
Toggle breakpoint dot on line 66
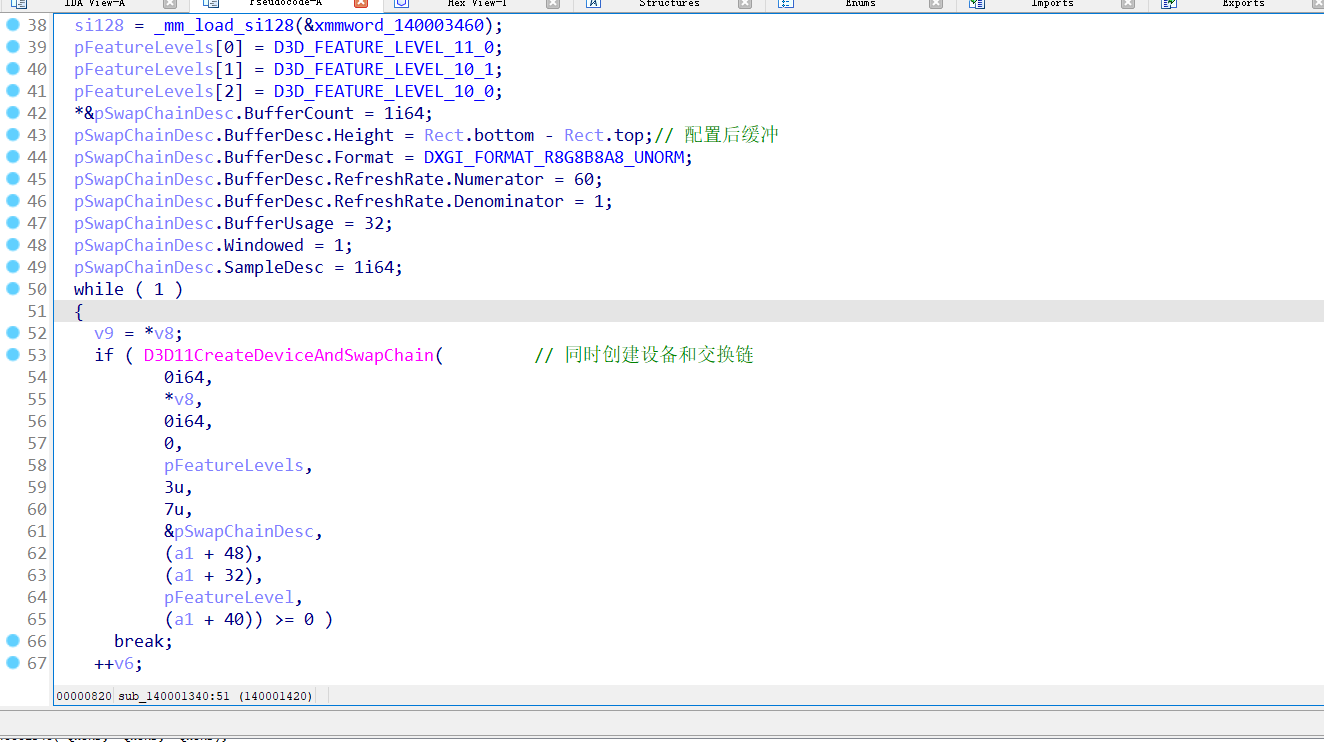point(12,641)
